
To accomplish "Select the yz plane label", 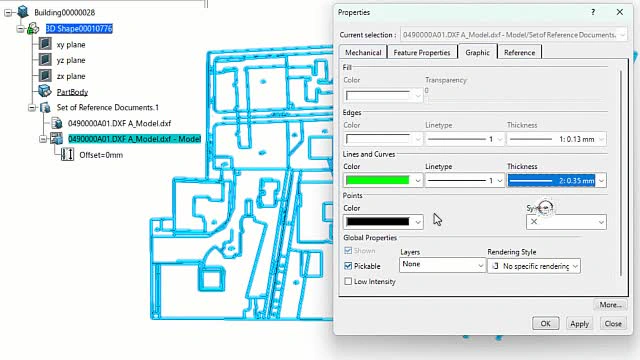I will coord(71,60).
